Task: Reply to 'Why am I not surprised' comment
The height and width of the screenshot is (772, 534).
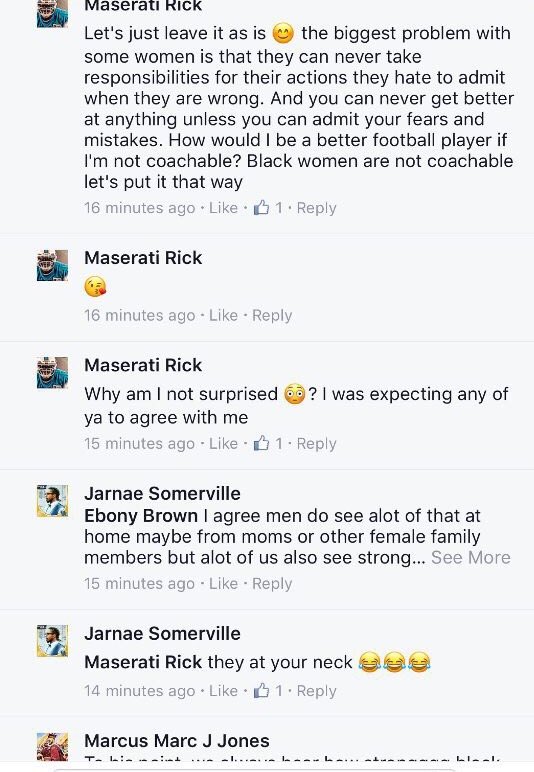Action: point(316,444)
